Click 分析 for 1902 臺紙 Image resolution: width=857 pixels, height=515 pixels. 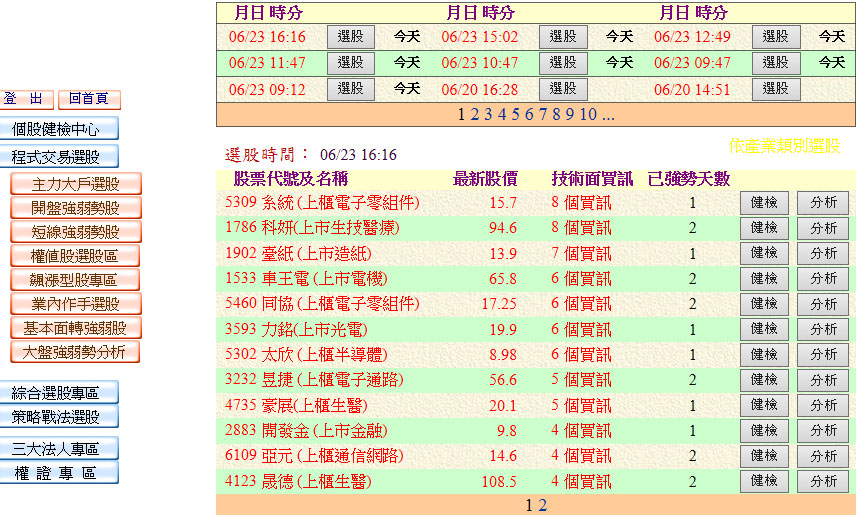tap(823, 253)
